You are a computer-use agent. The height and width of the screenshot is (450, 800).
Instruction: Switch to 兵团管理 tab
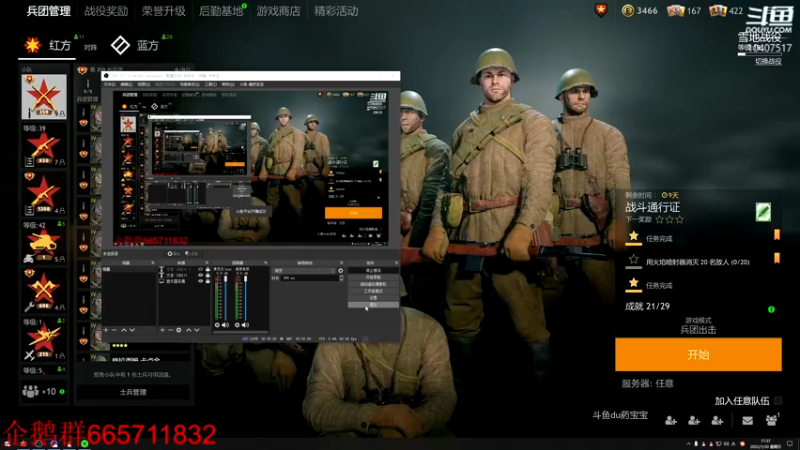click(x=48, y=11)
